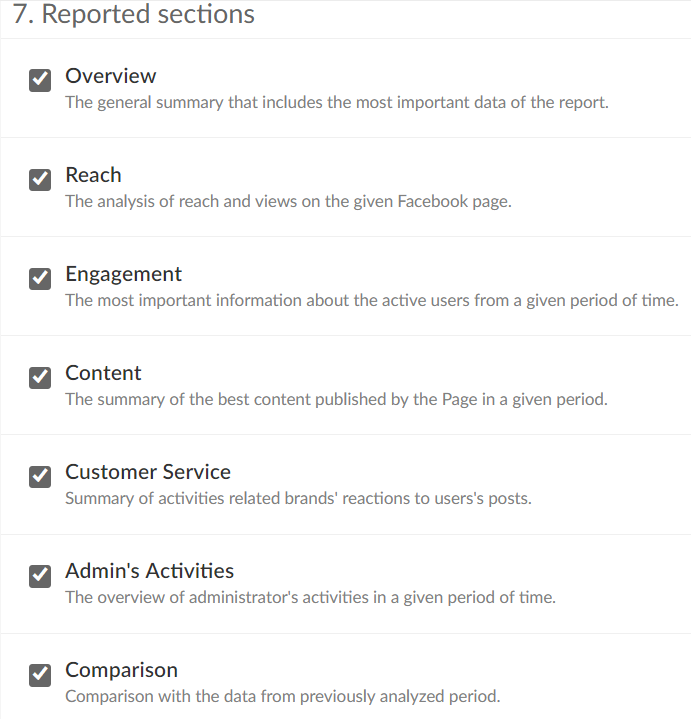The width and height of the screenshot is (691, 719).
Task: Toggle the Customer Service checkbox
Action: (40, 477)
